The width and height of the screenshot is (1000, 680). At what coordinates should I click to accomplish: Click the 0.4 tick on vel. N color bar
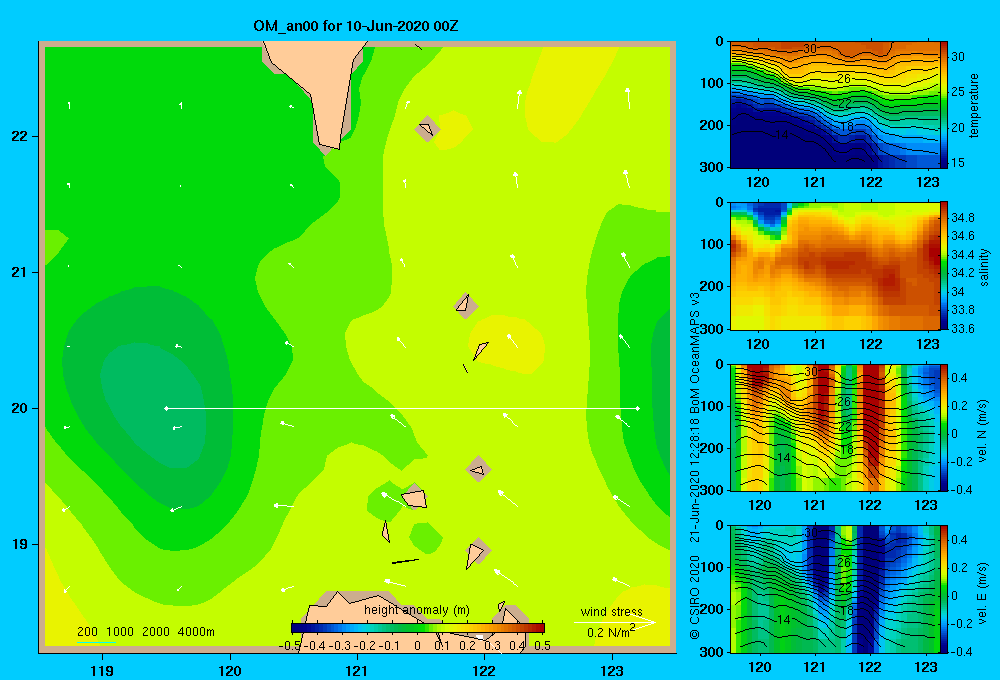pyautogui.click(x=959, y=378)
